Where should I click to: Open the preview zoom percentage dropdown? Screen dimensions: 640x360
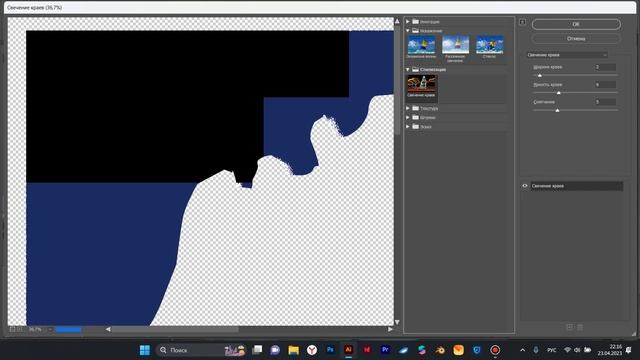pyautogui.click(x=50, y=329)
